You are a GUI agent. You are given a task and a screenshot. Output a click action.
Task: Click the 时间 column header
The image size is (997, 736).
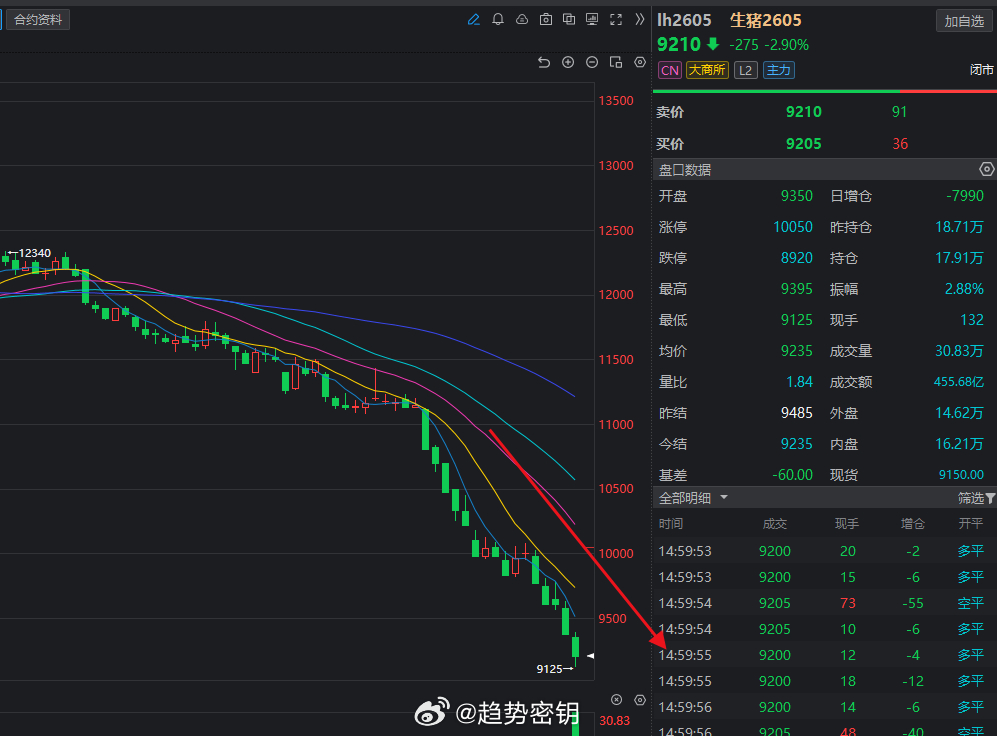click(x=671, y=524)
